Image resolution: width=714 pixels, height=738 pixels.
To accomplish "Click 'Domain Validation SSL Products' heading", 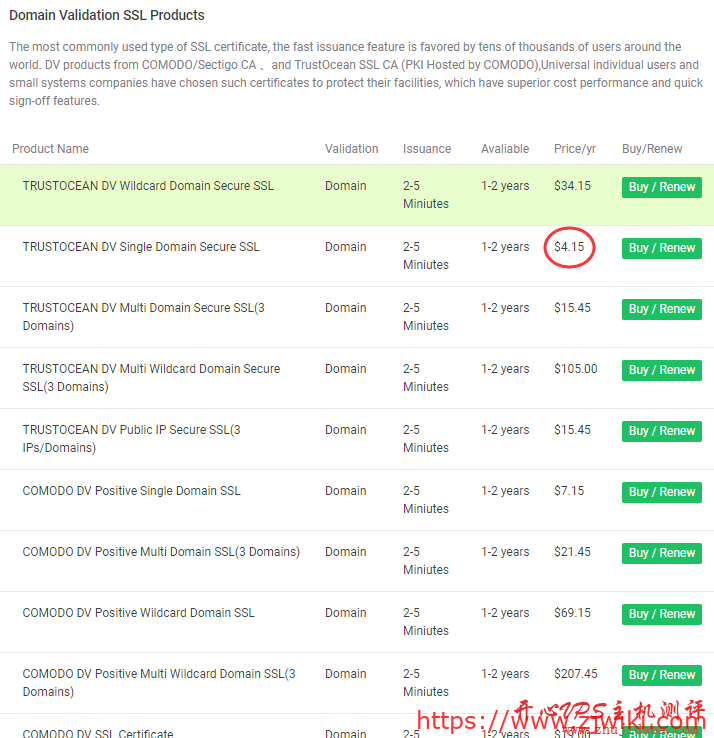I will tap(107, 15).
